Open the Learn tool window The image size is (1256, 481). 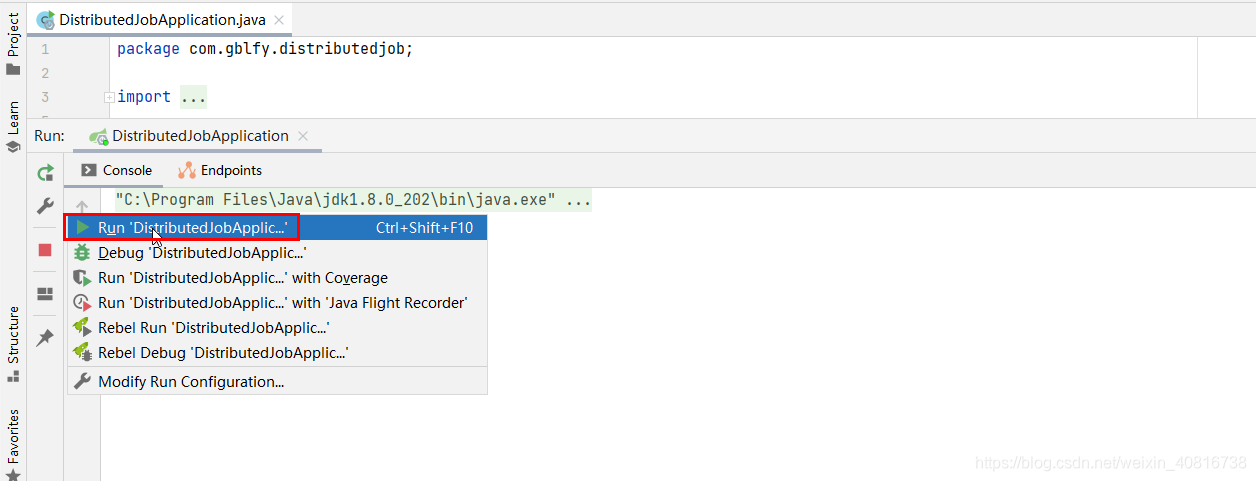(x=13, y=126)
